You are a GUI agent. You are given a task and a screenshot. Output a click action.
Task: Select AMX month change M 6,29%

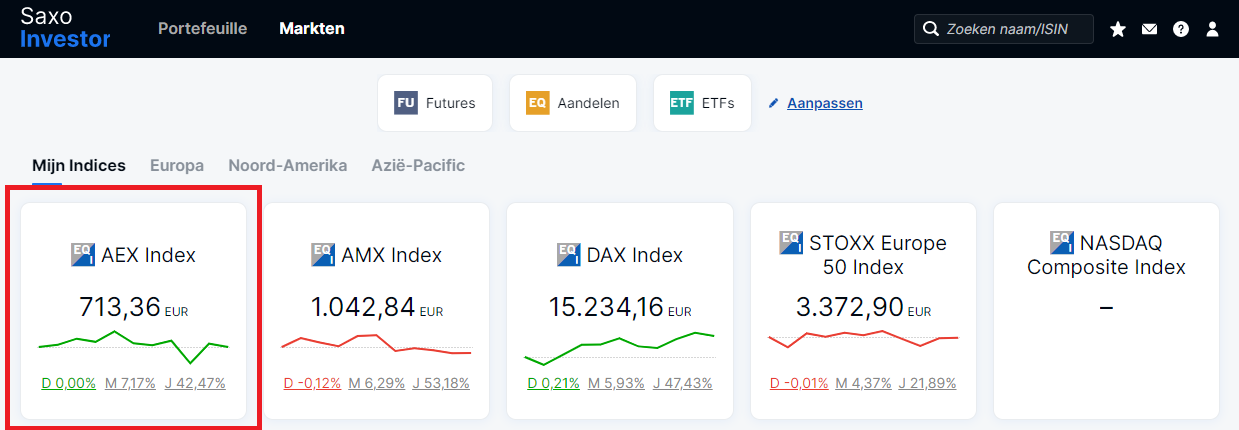pyautogui.click(x=375, y=383)
